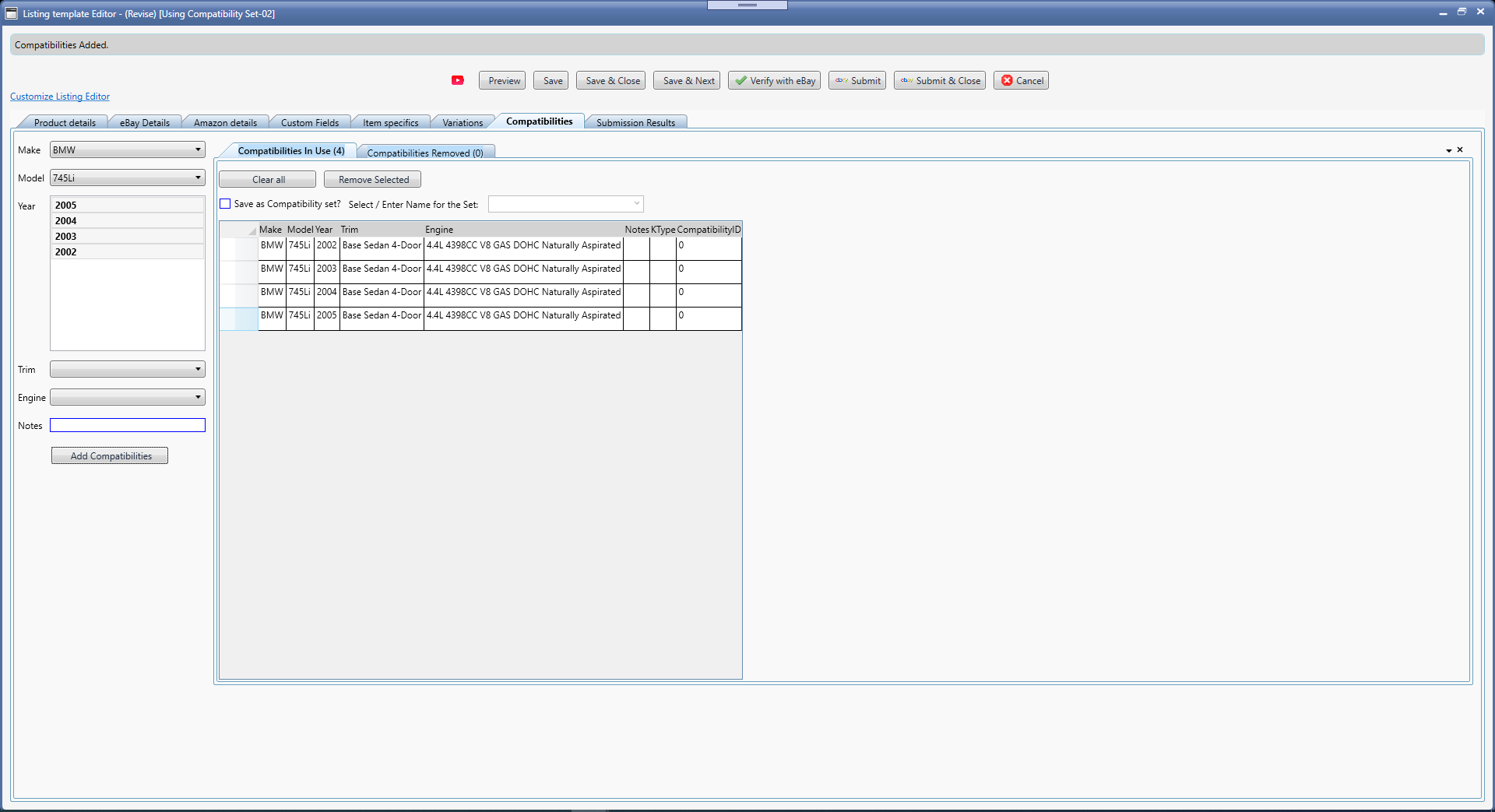Click the green checkmark Verify with eBay button

774,80
